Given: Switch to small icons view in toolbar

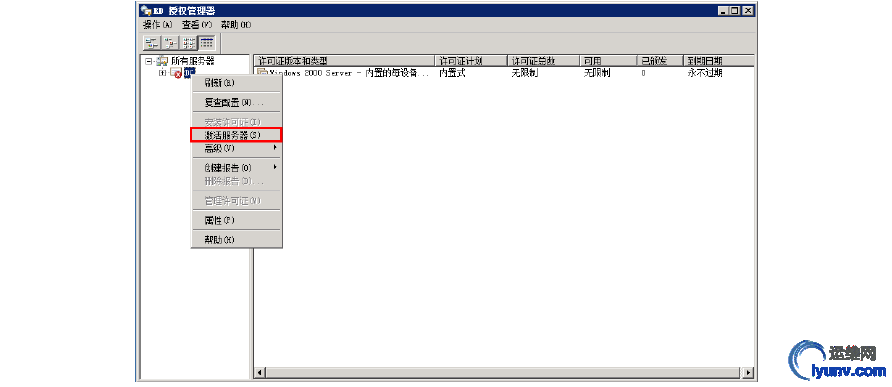Looking at the screenshot, I should point(170,43).
